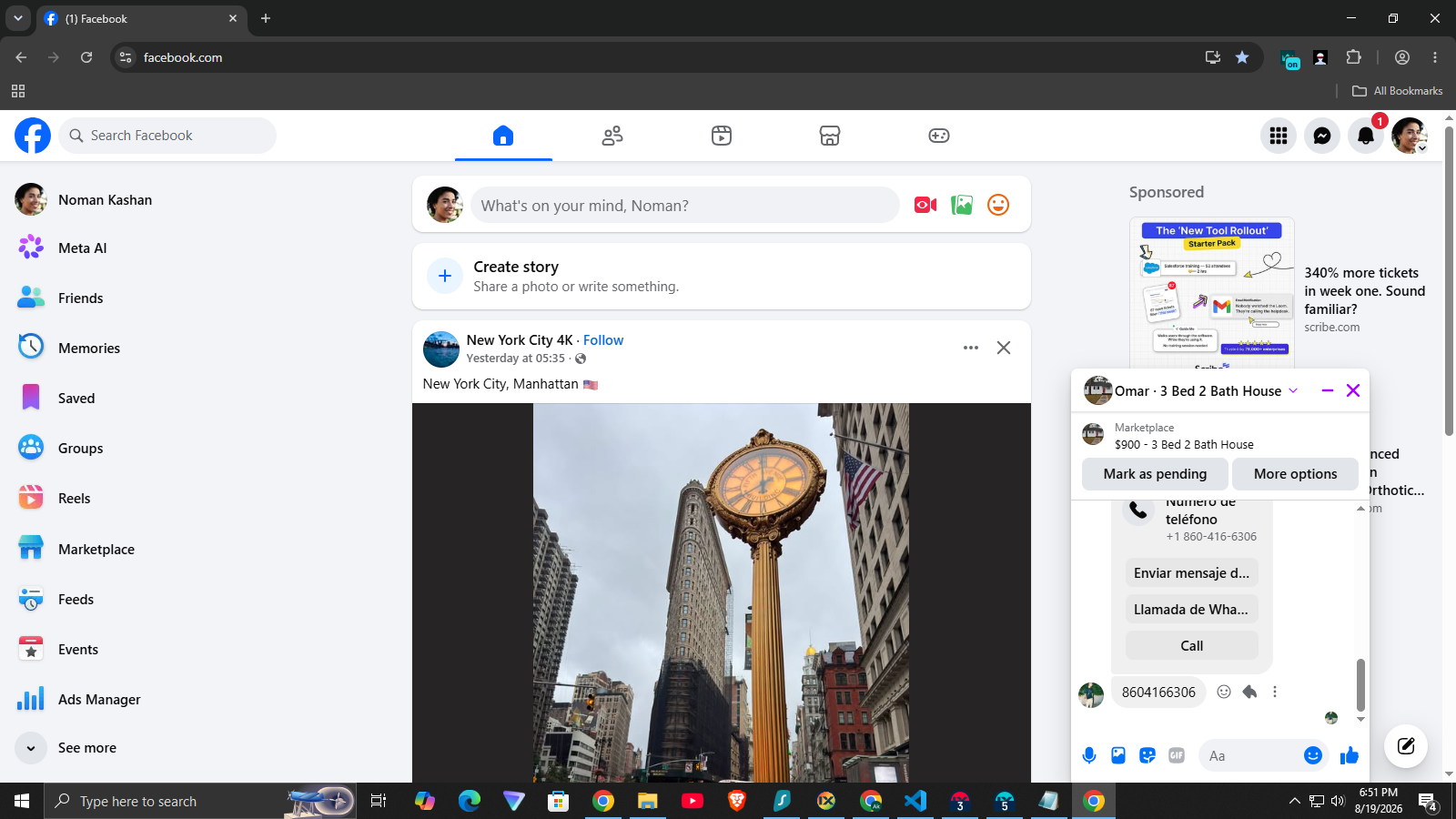The image size is (1456, 819).
Task: Click More options in chat
Action: coord(1295,474)
